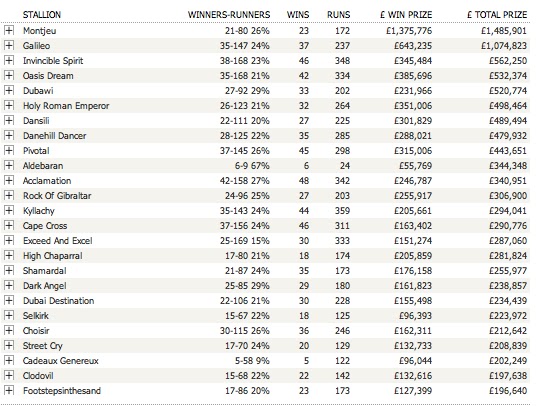Expand Aldebaran row with plus icon

(x=9, y=165)
